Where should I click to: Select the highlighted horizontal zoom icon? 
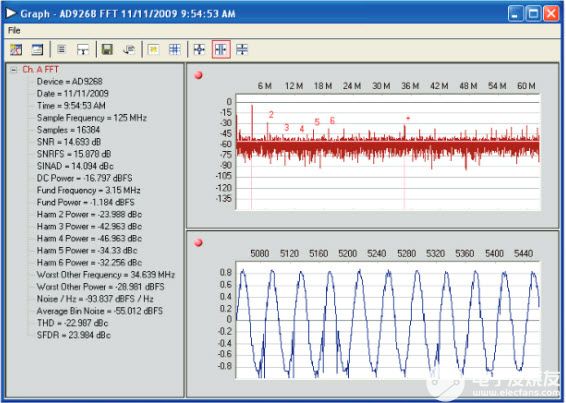[221, 49]
